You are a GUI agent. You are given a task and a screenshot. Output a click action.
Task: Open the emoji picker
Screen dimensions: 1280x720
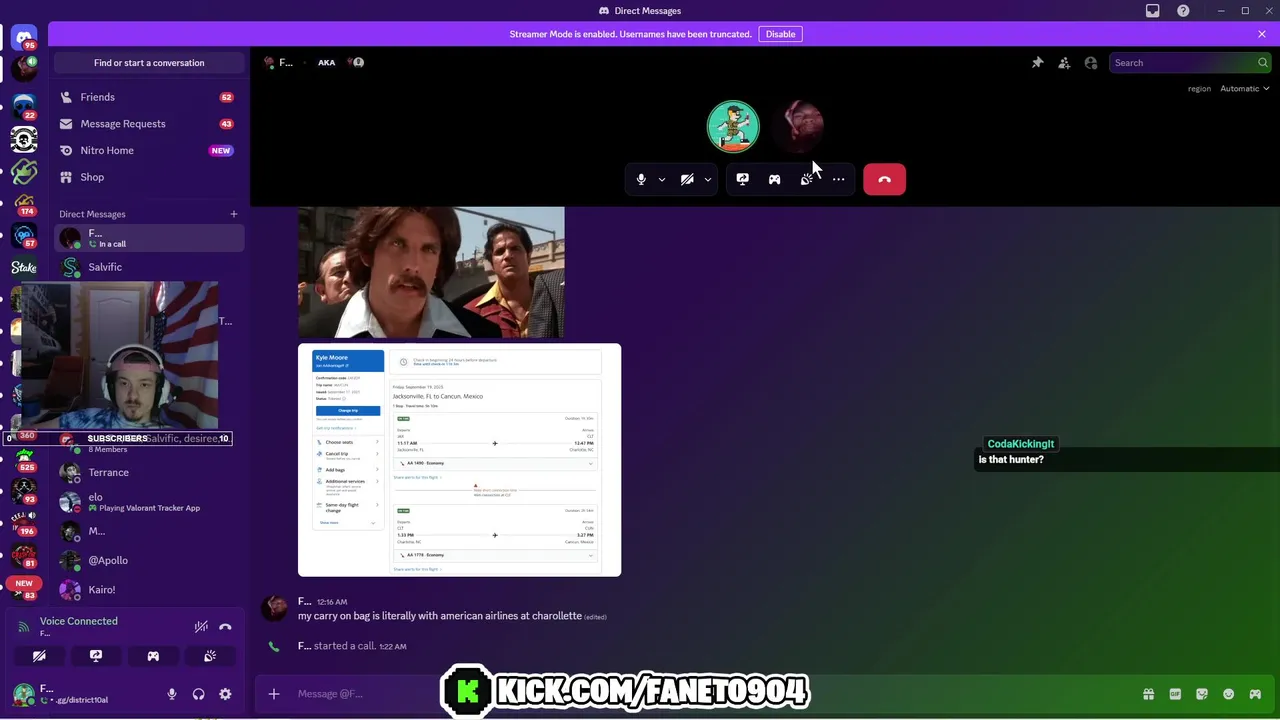(x=1228, y=694)
